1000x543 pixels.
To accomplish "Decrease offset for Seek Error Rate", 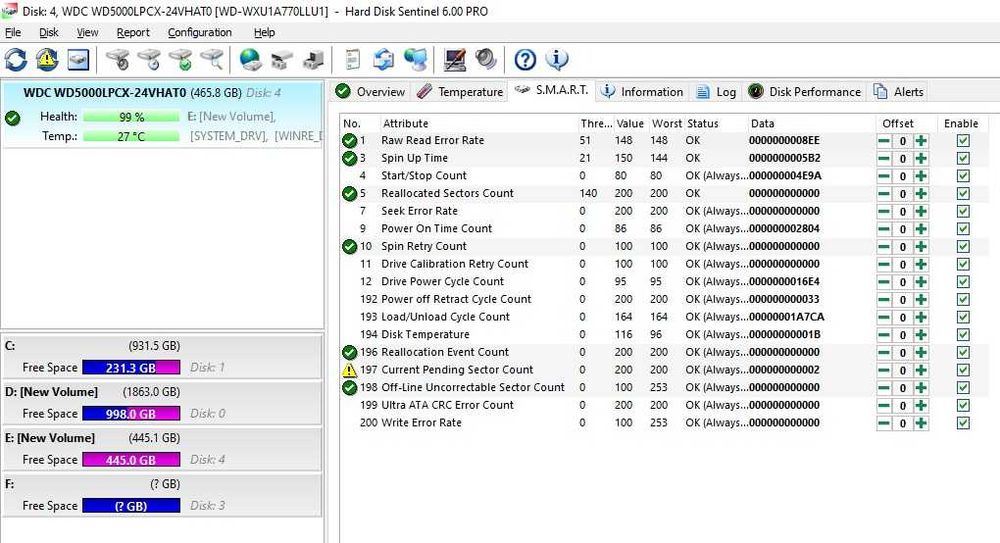I will click(884, 211).
